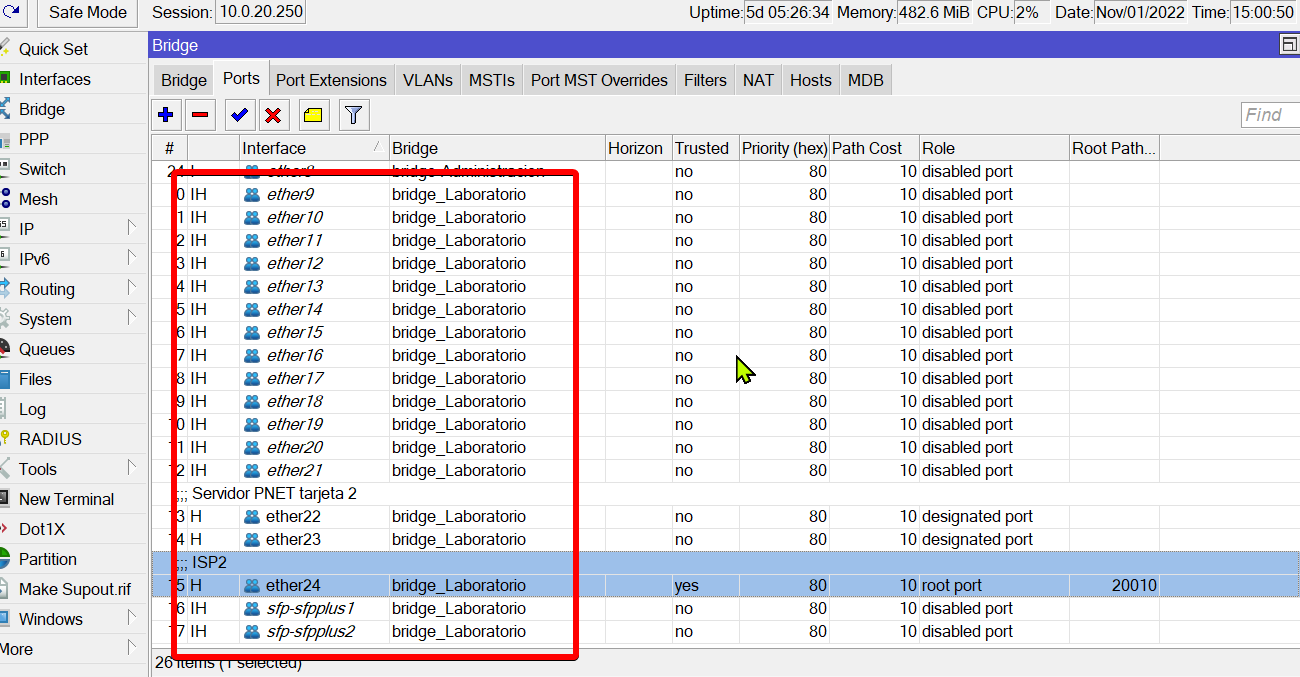Open Bridge in the sidebar

click(42, 109)
